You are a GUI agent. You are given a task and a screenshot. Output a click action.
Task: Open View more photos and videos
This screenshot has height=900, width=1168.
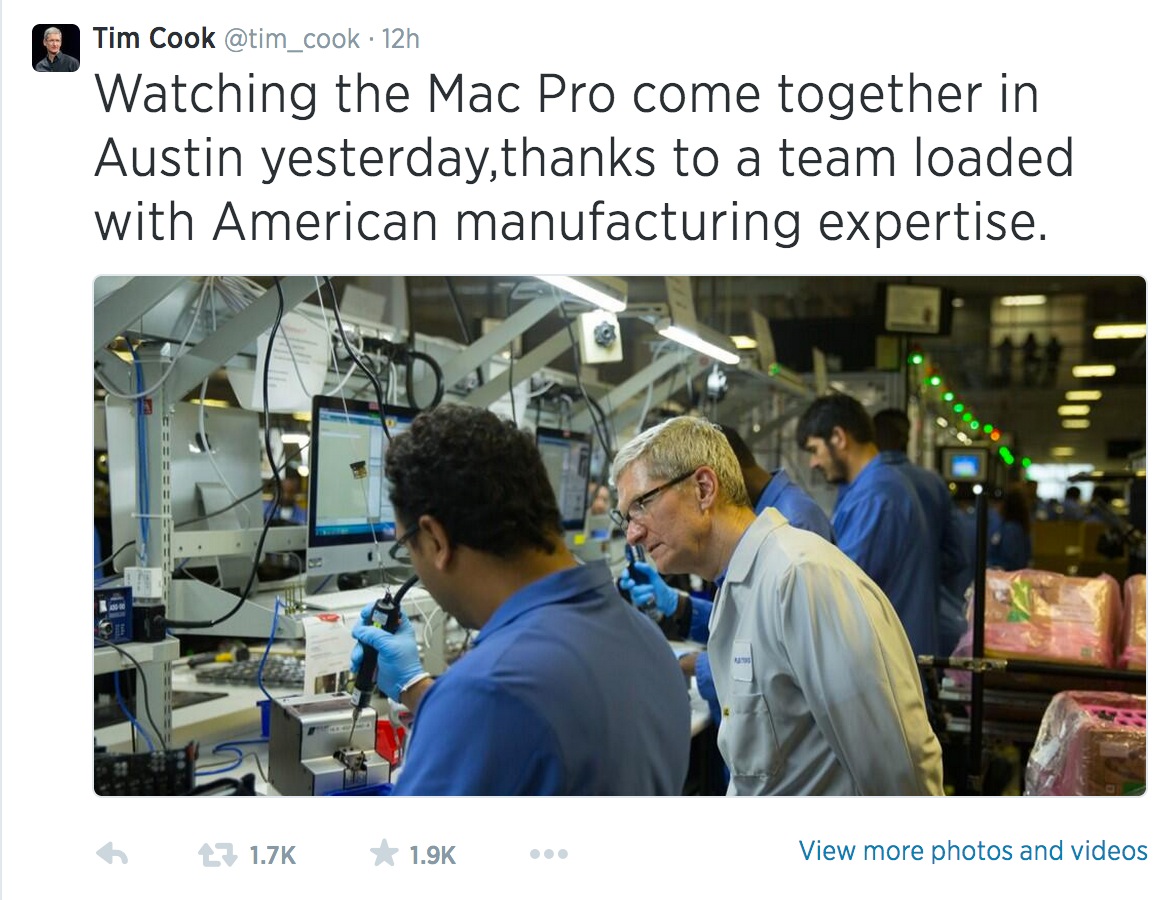973,851
